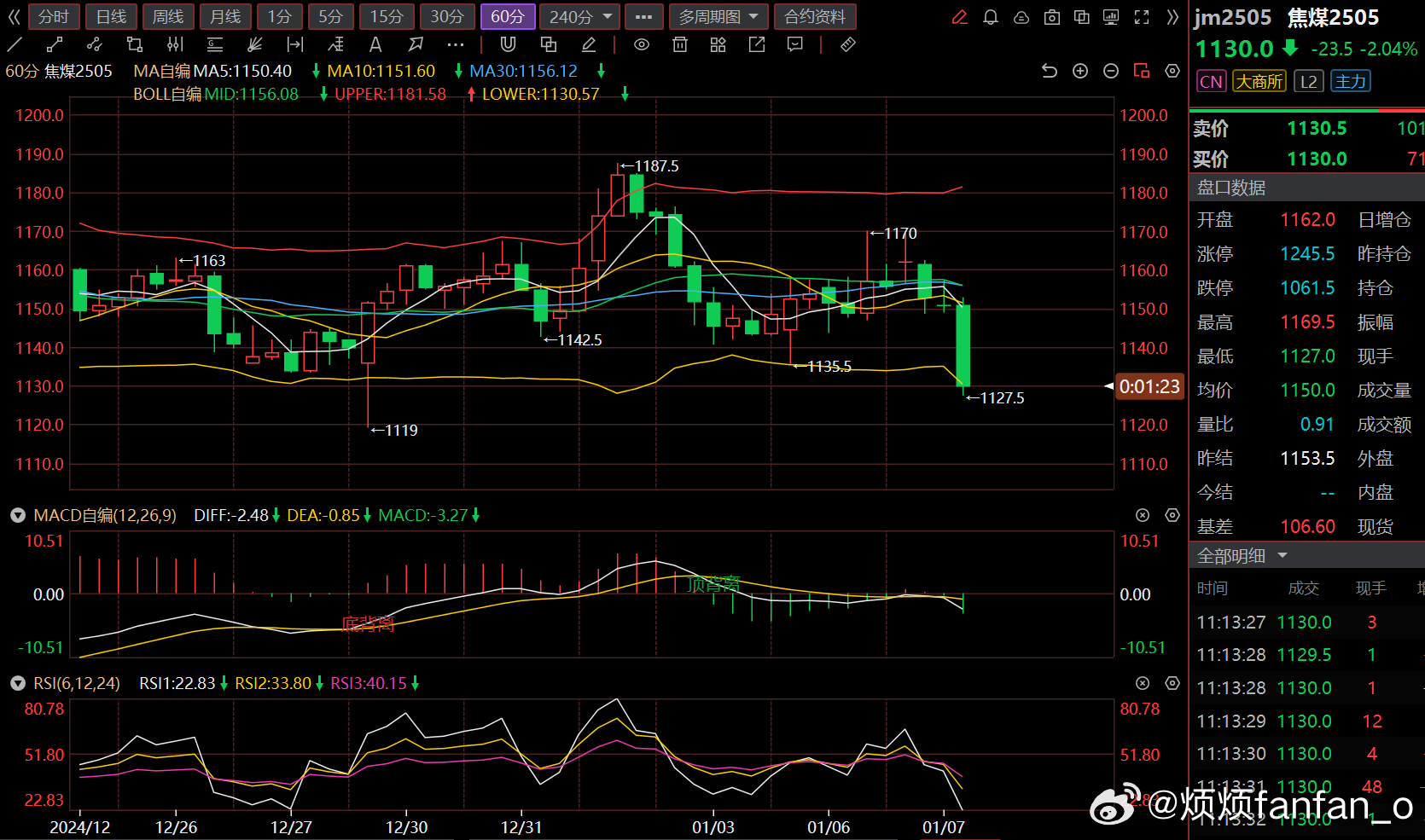Collapse the RSI indicator panel

[x=17, y=683]
